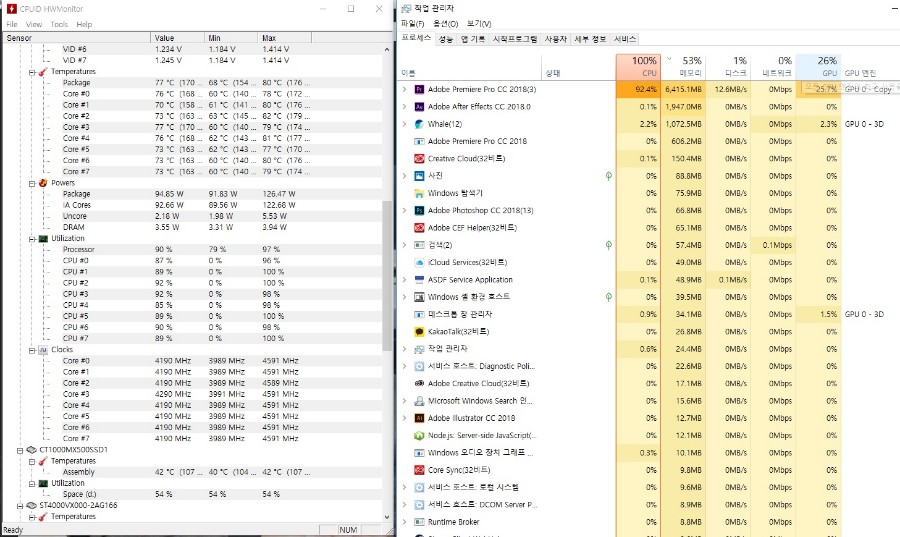Expand the 검색(2) process group
Image resolution: width=900 pixels, height=537 pixels.
404,245
